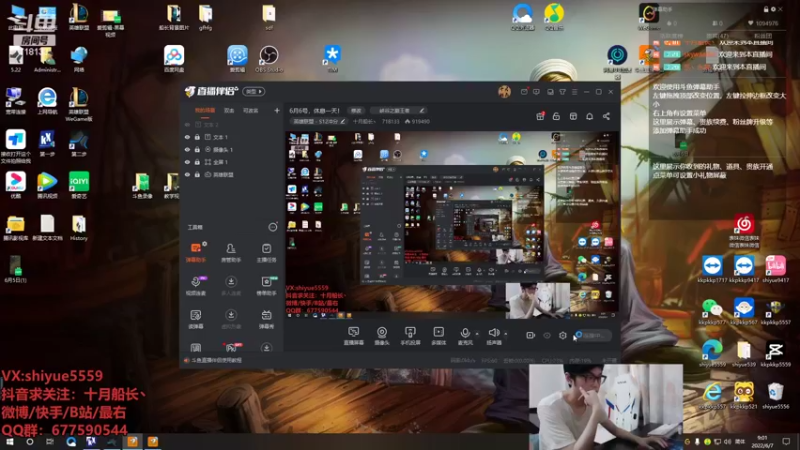Open the hamburger menu in the title bar

click(x=574, y=92)
